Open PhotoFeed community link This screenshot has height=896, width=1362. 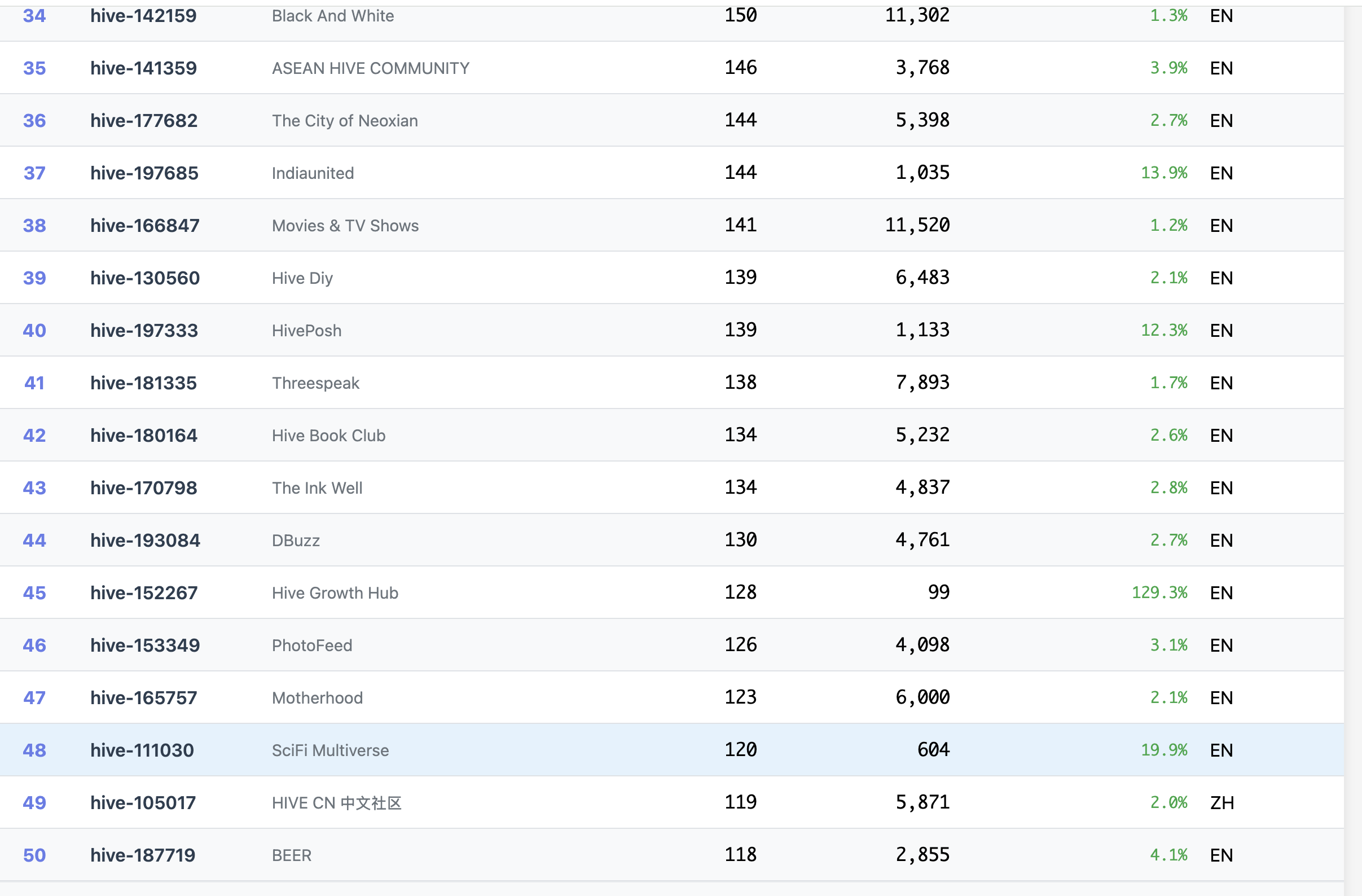coord(312,645)
